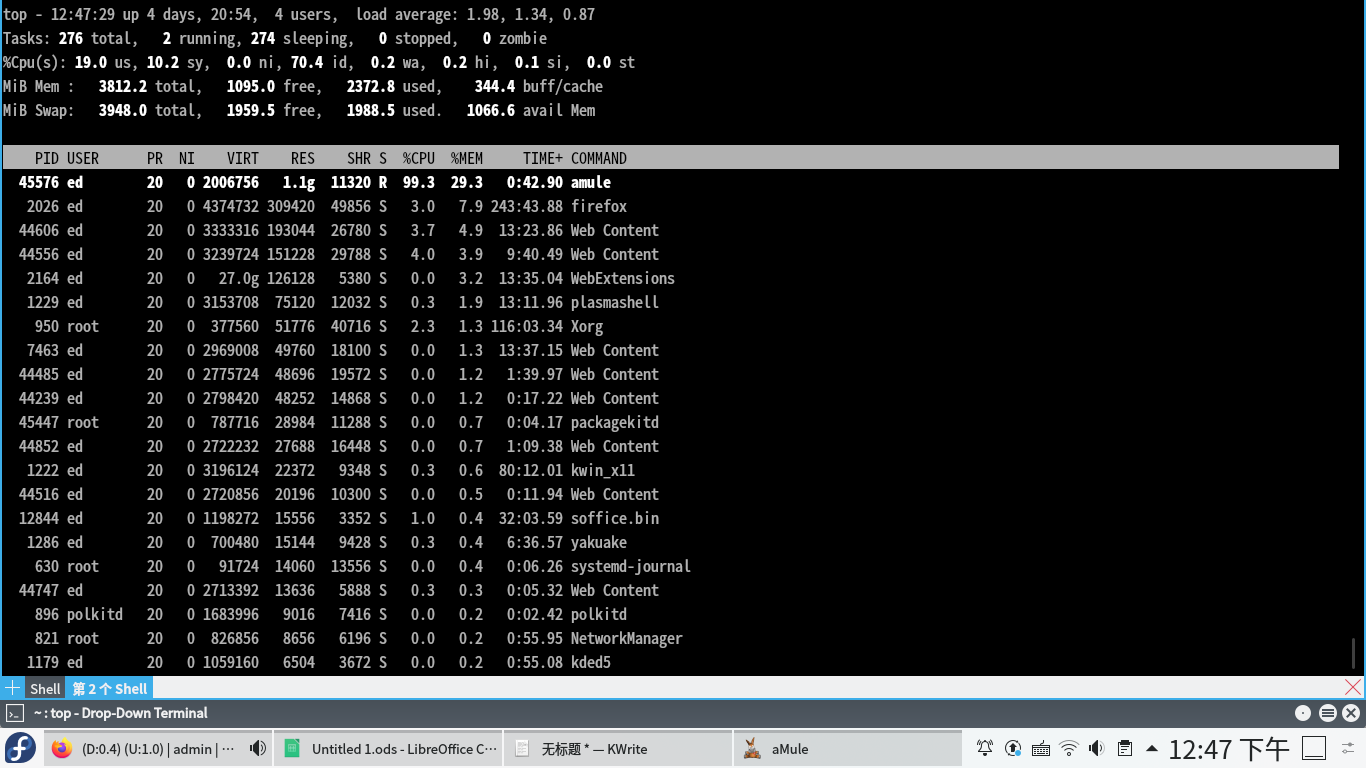Switch to the first Shell tab

tap(45, 689)
